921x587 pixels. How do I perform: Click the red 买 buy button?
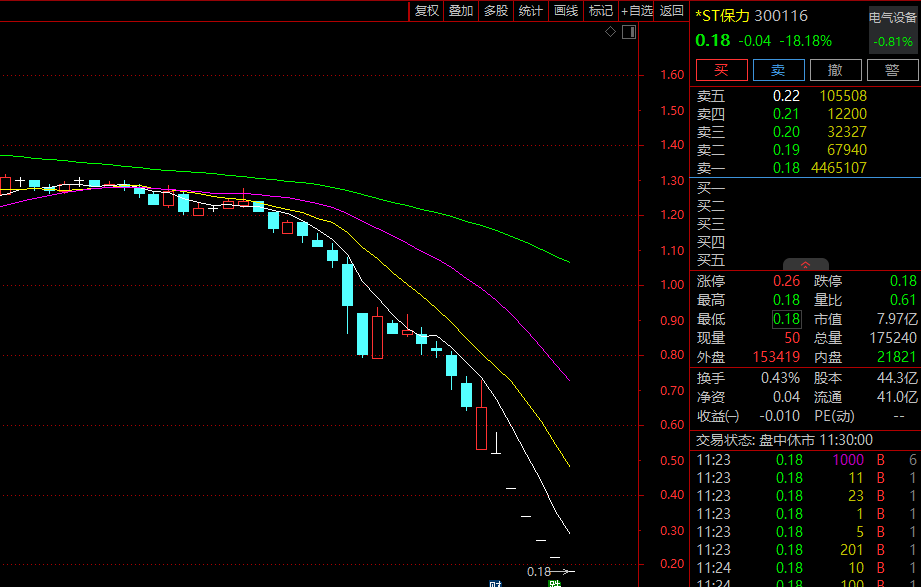(x=721, y=70)
